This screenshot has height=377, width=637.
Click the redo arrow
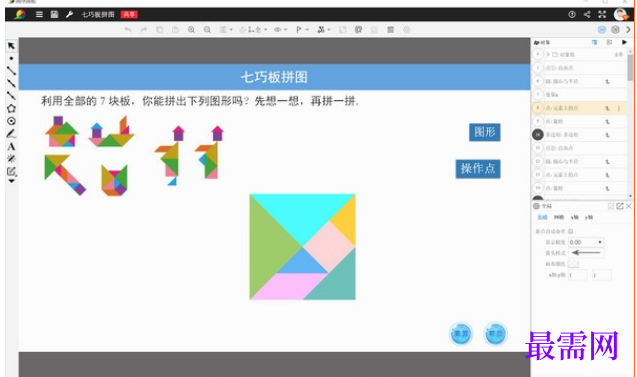point(144,30)
